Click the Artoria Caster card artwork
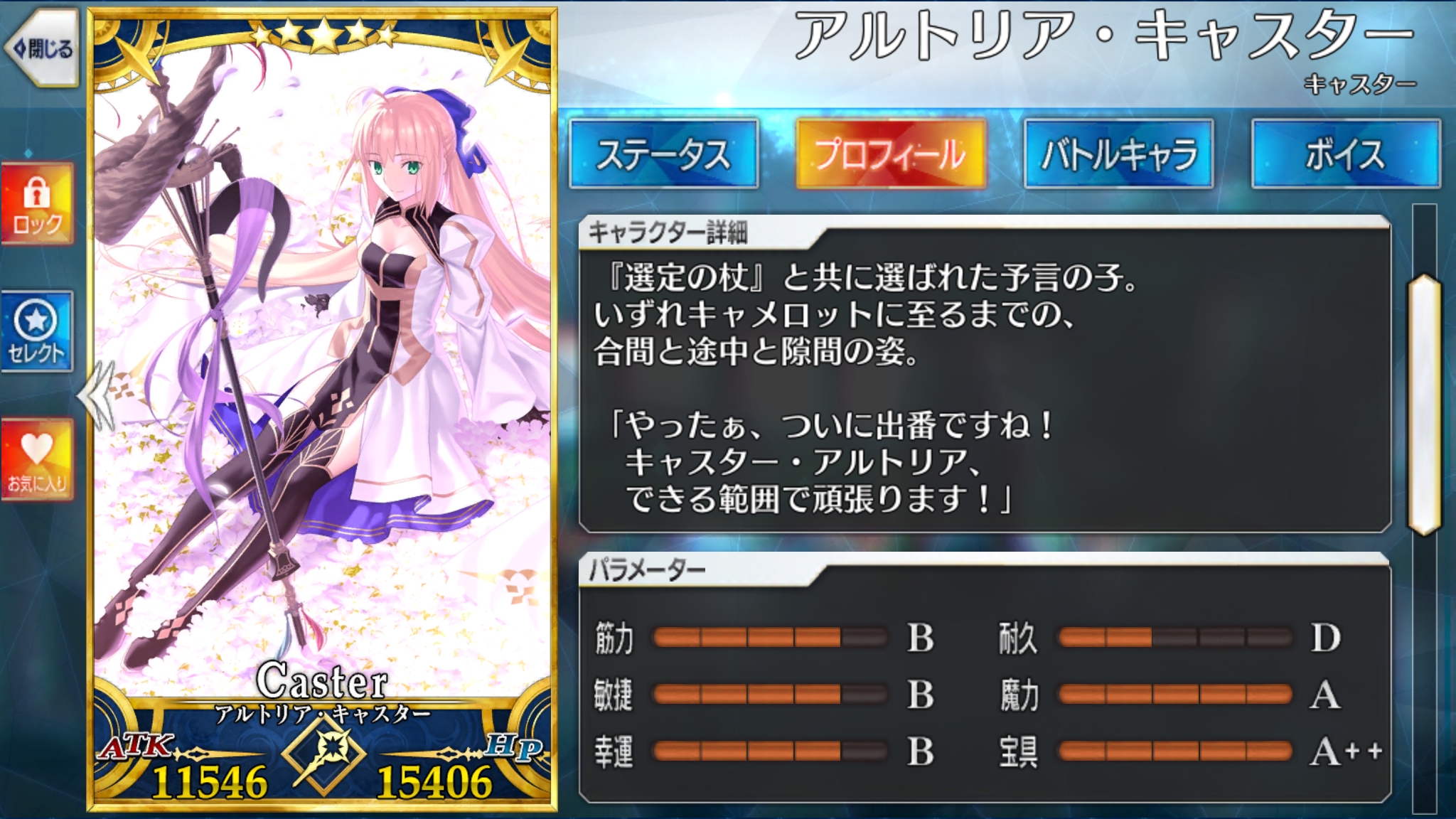1456x819 pixels. tap(322, 370)
